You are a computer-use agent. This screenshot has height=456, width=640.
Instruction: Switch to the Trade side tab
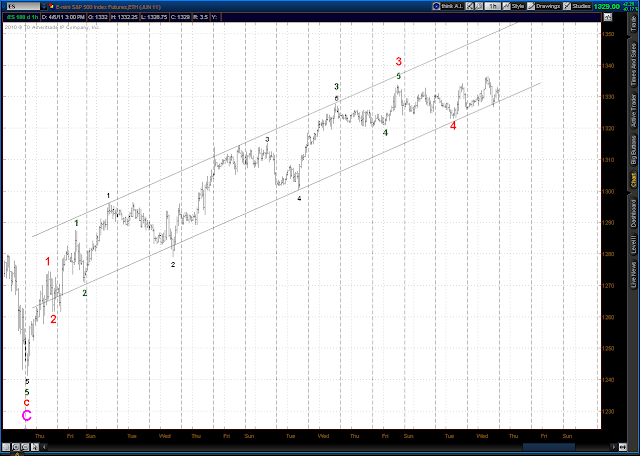(x=633, y=22)
